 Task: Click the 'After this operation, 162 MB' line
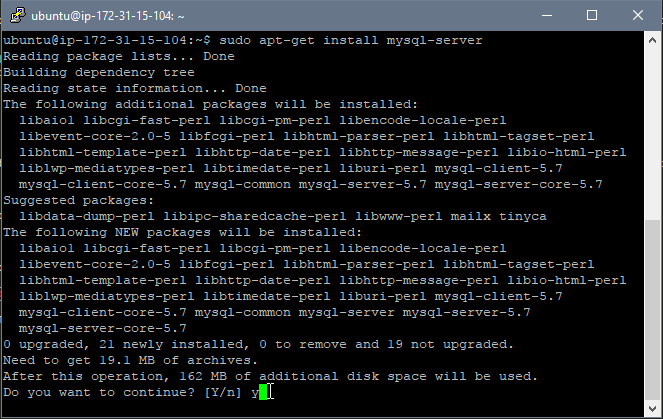[271, 376]
